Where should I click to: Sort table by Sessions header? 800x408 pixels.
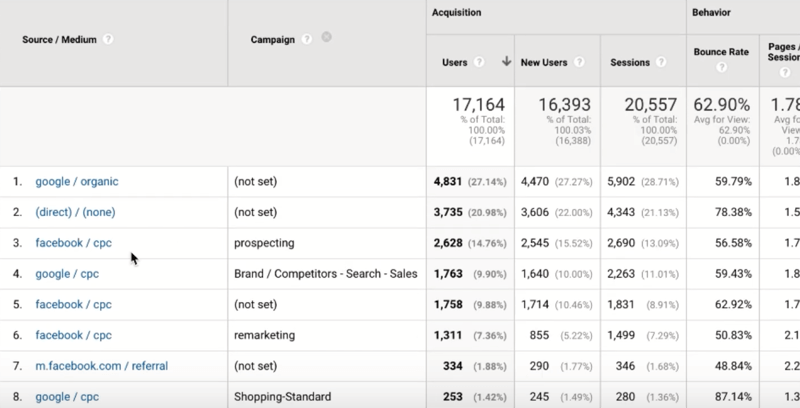[630, 63]
